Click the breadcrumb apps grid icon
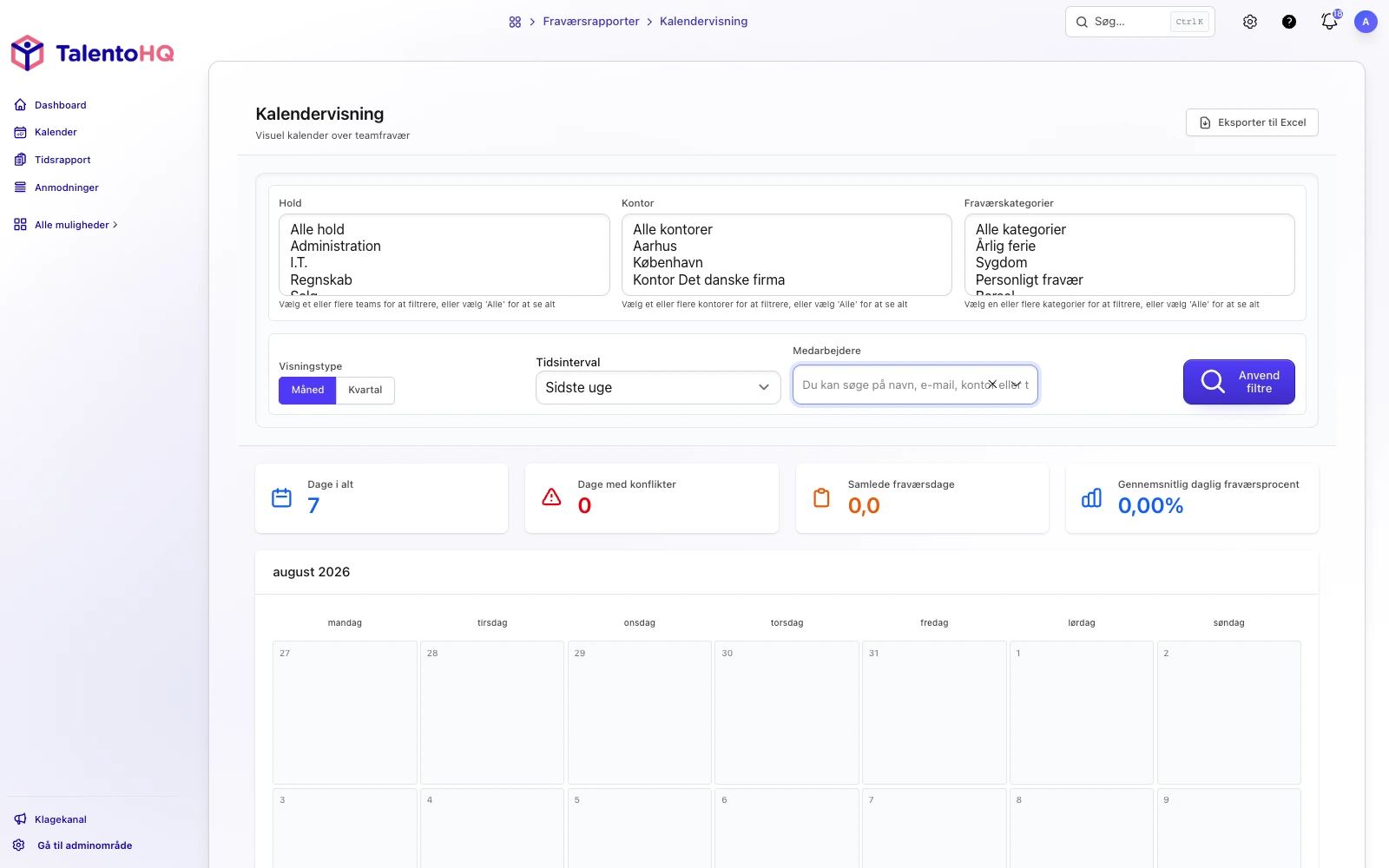Viewport: 1389px width, 868px height. (x=515, y=22)
